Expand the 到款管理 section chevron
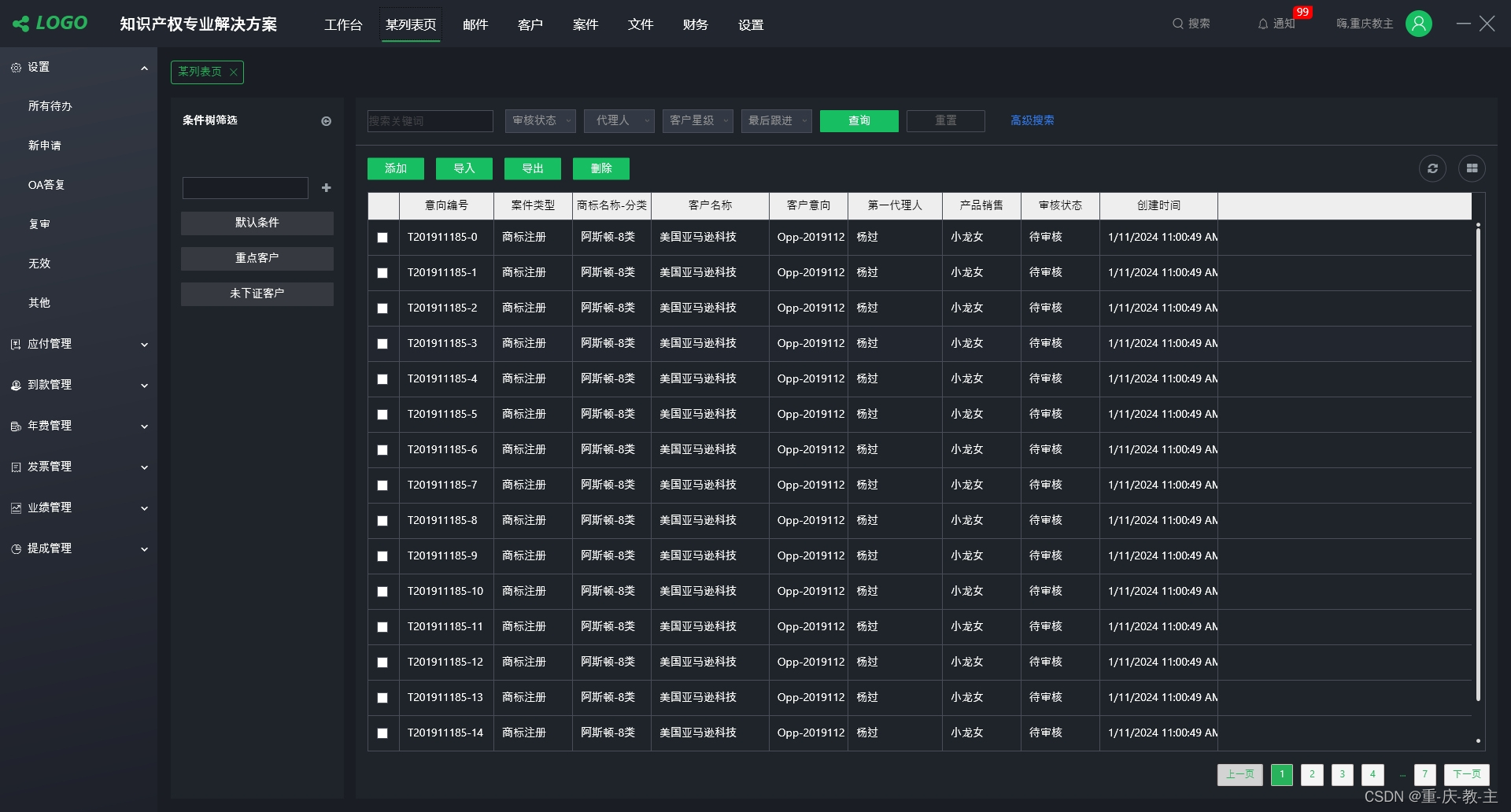The width and height of the screenshot is (1511, 812). pos(144,386)
